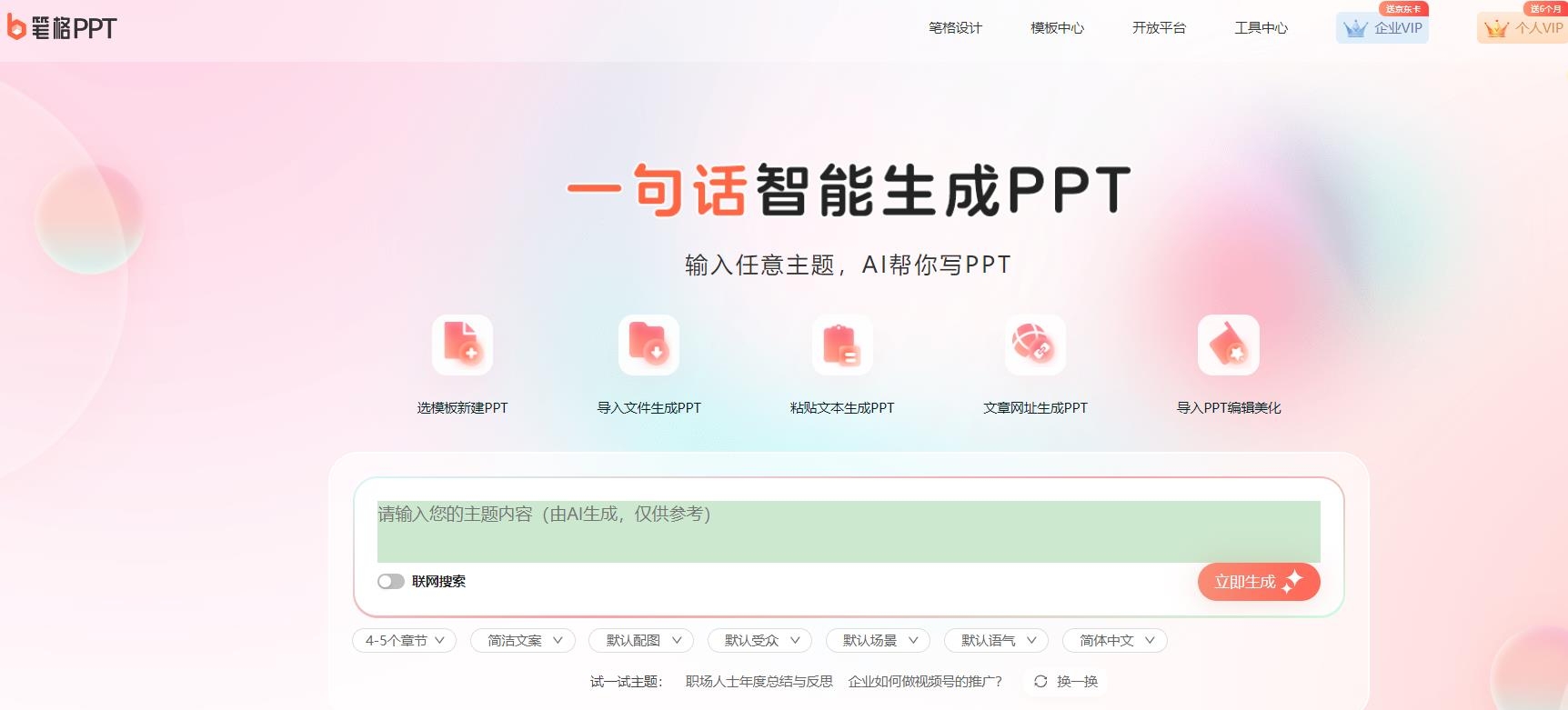Viewport: 1568px width, 710px height.
Task: Open 选模板新建PPT icon
Action: pyautogui.click(x=462, y=345)
